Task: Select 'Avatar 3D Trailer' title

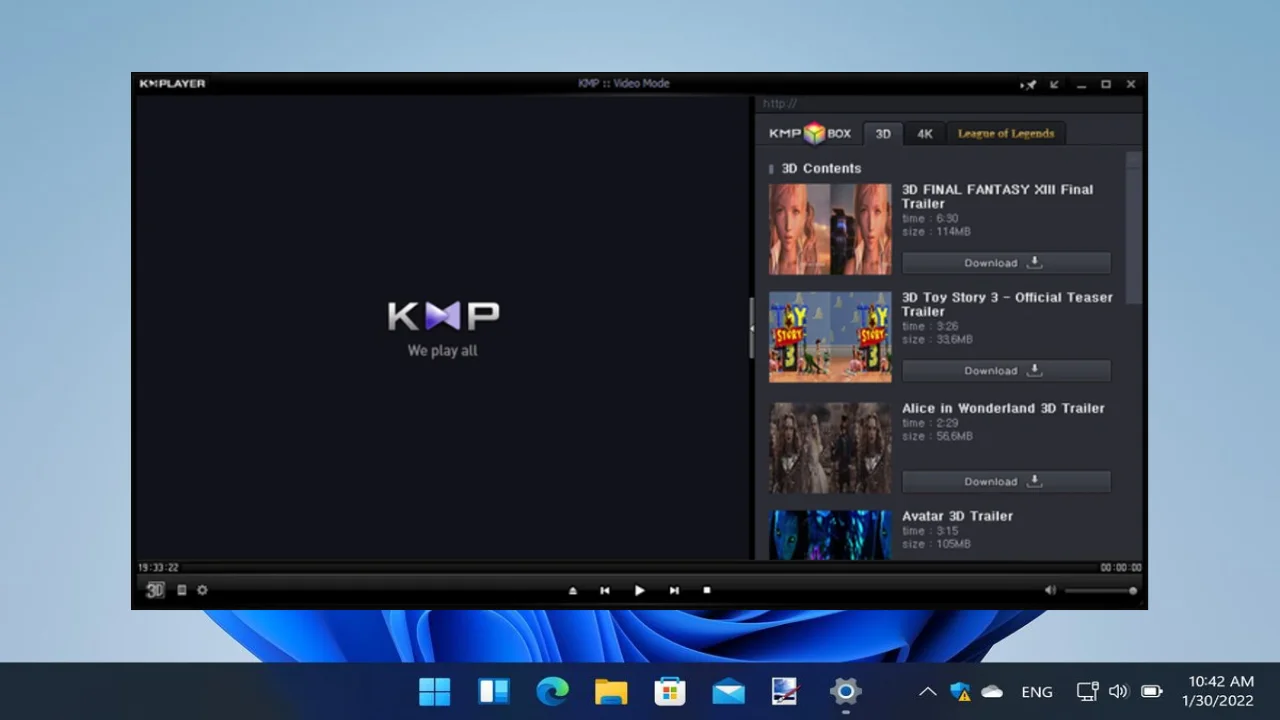Action: (x=957, y=516)
